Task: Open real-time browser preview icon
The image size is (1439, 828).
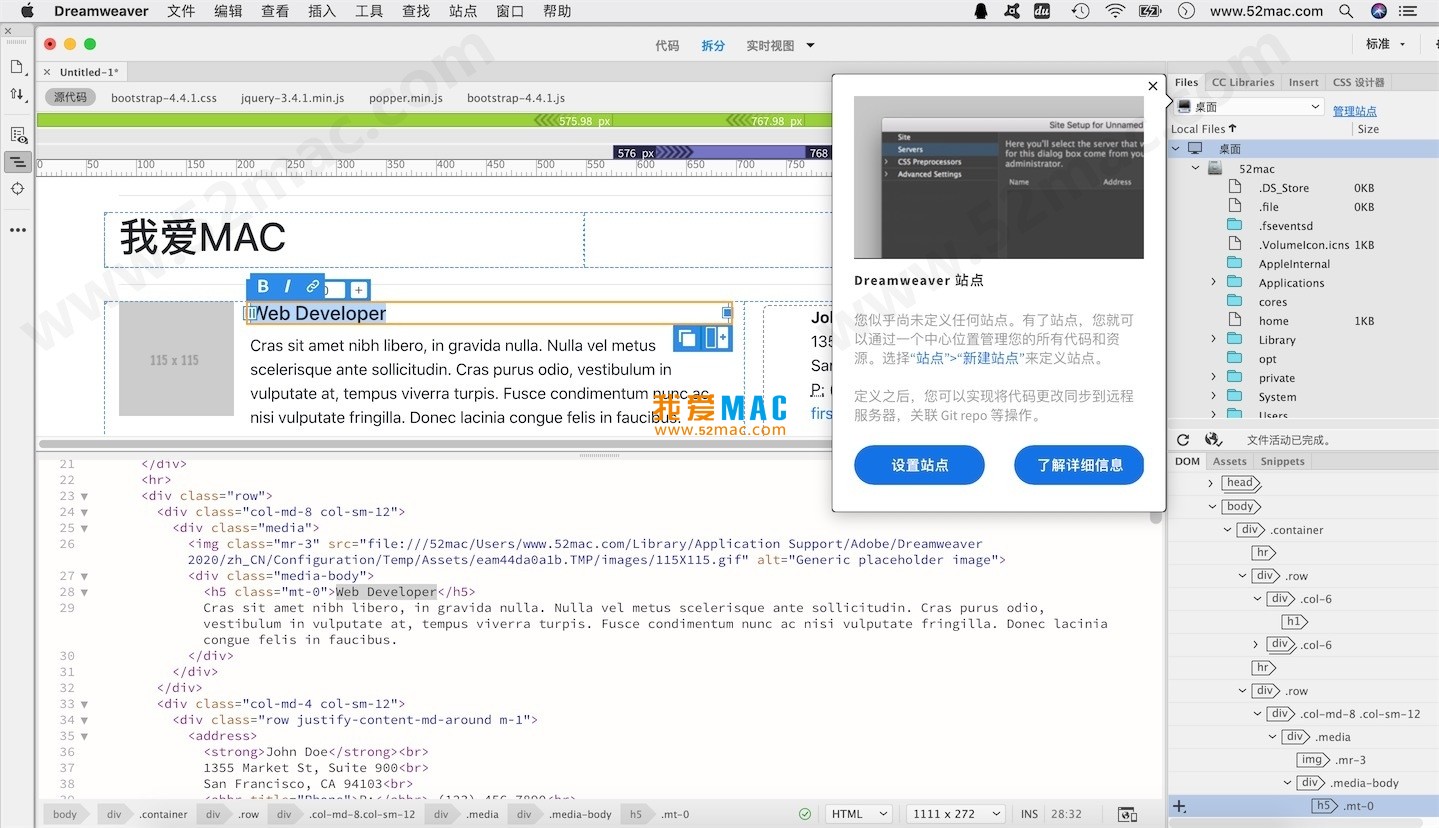Action: point(1127,814)
